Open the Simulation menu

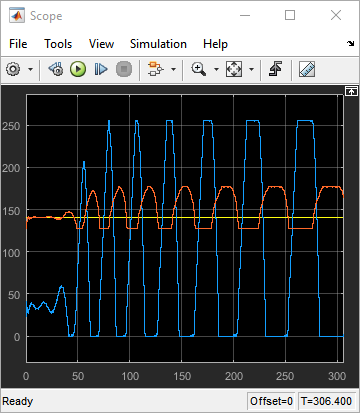(158, 44)
